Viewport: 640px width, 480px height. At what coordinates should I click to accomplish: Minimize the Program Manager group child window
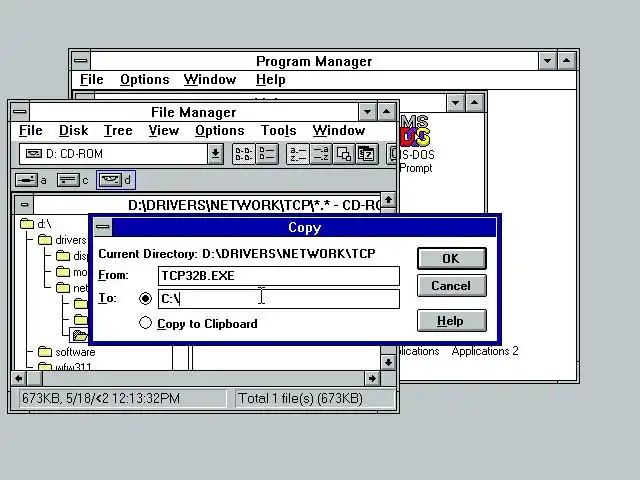point(456,102)
